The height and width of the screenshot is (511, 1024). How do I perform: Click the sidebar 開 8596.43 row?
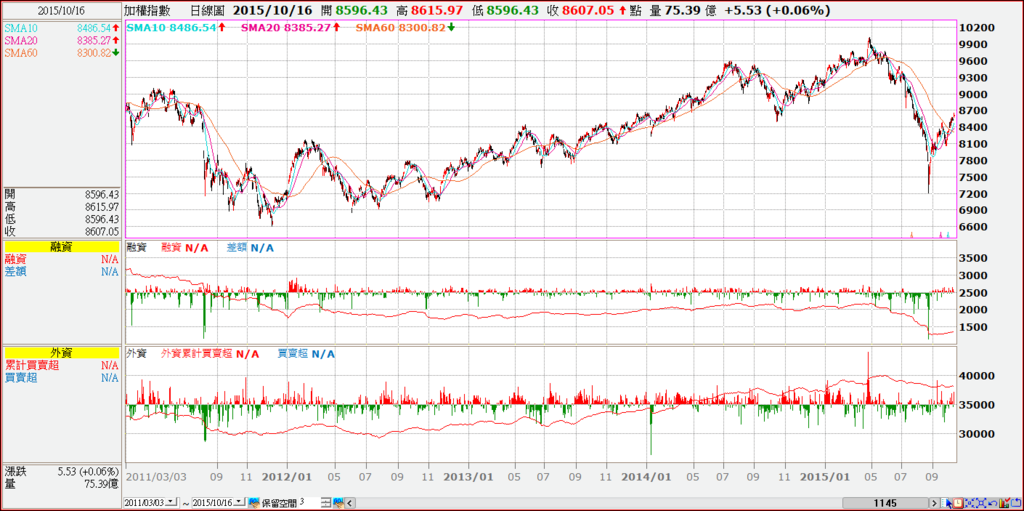[61, 194]
